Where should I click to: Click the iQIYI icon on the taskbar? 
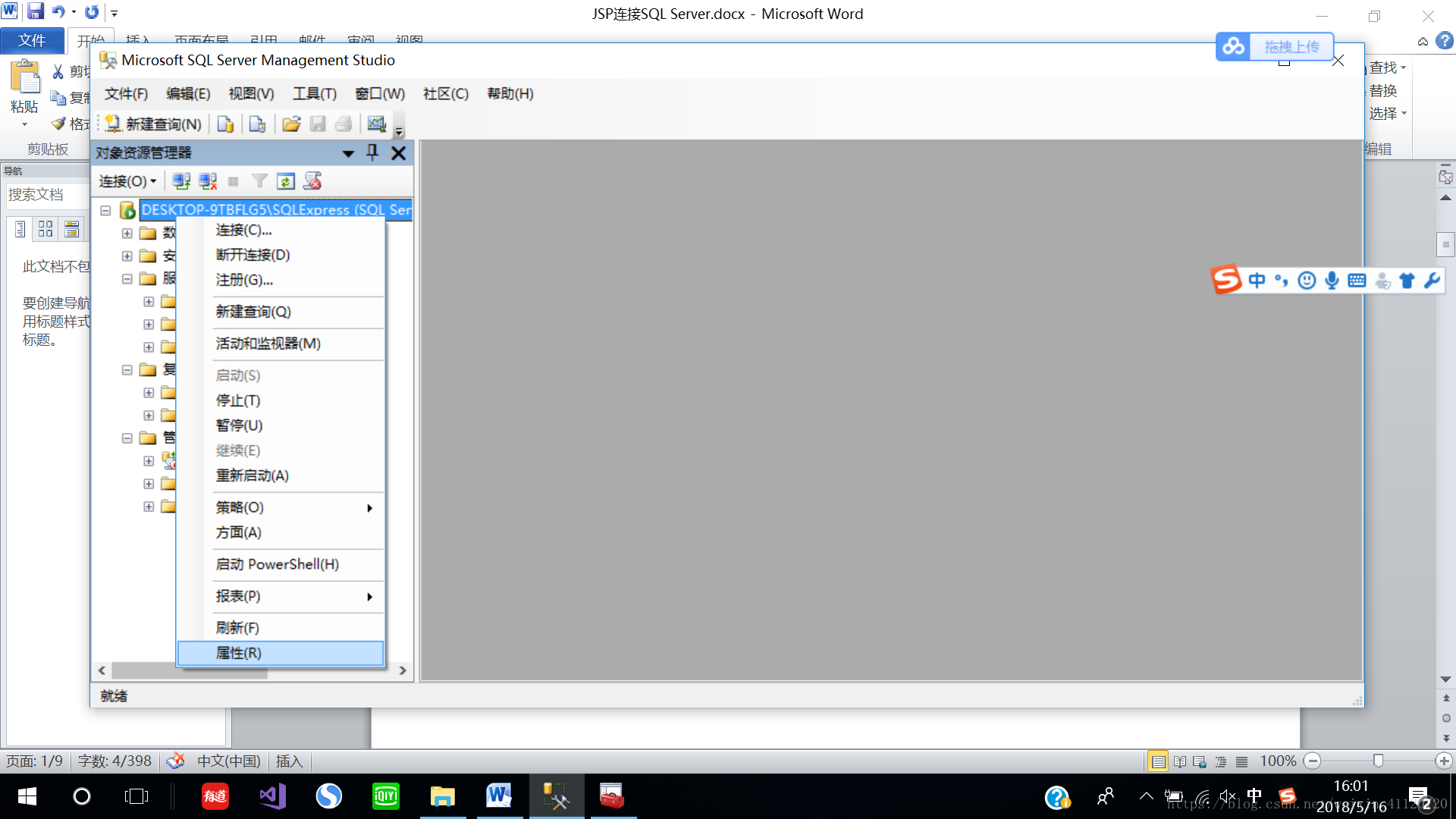point(386,796)
